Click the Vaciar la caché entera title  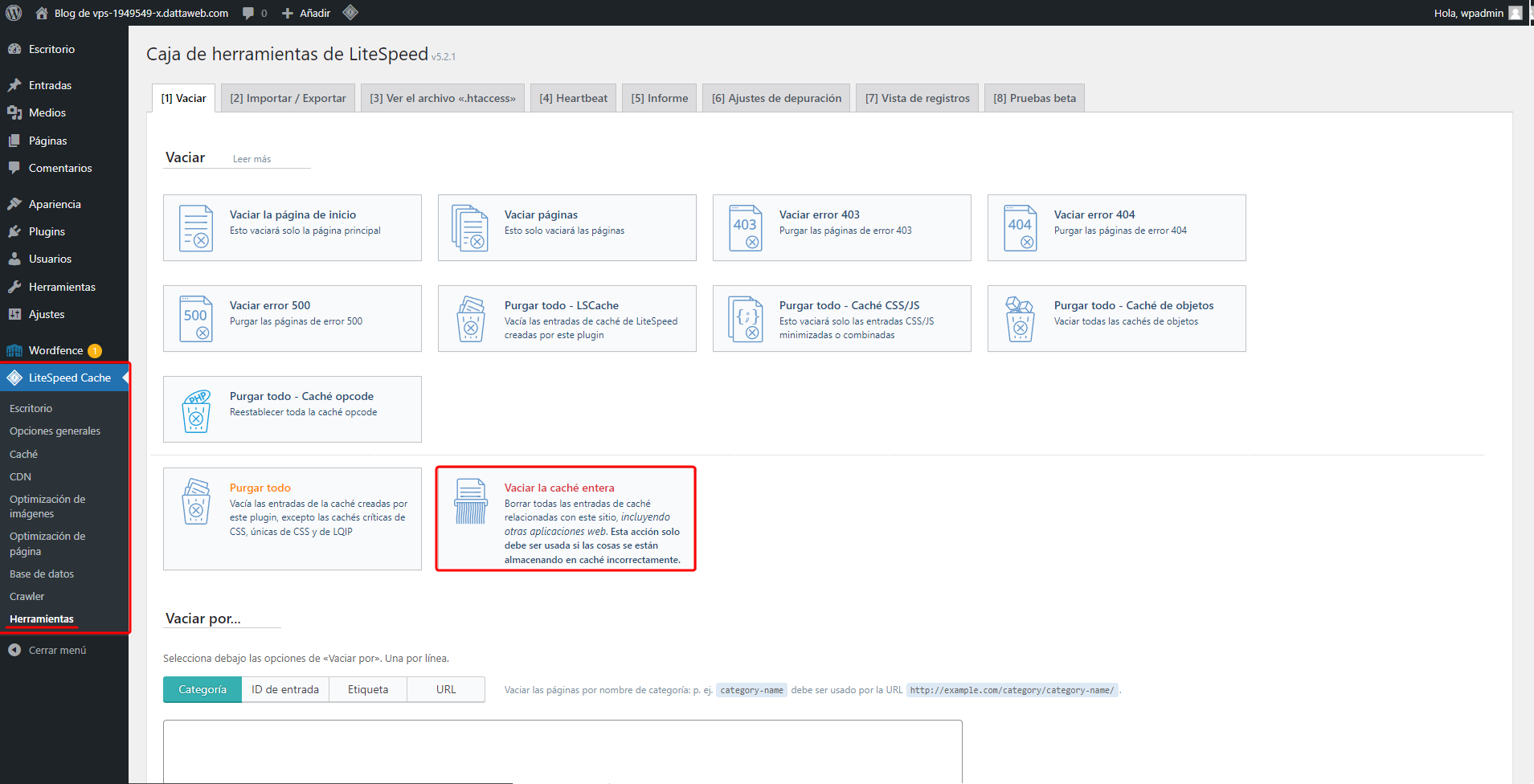[559, 488]
